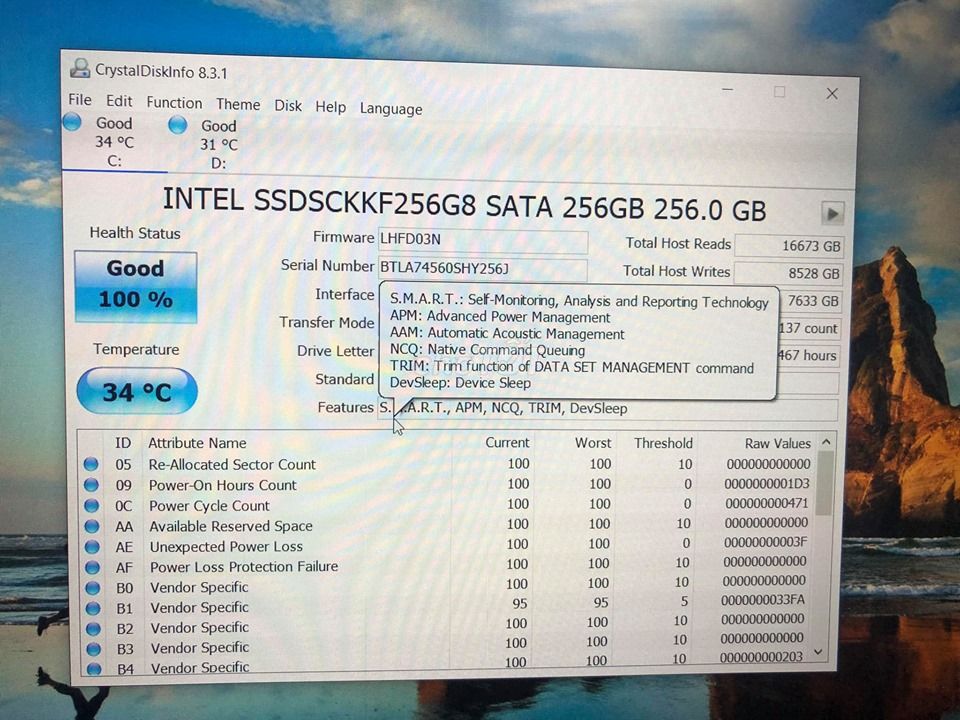Click the scroll down arrow of attribute list
960x720 pixels.
(x=819, y=653)
